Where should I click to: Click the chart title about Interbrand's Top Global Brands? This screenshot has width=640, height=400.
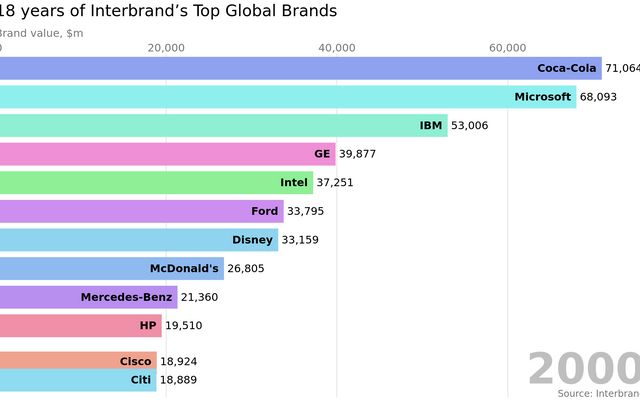(x=168, y=12)
